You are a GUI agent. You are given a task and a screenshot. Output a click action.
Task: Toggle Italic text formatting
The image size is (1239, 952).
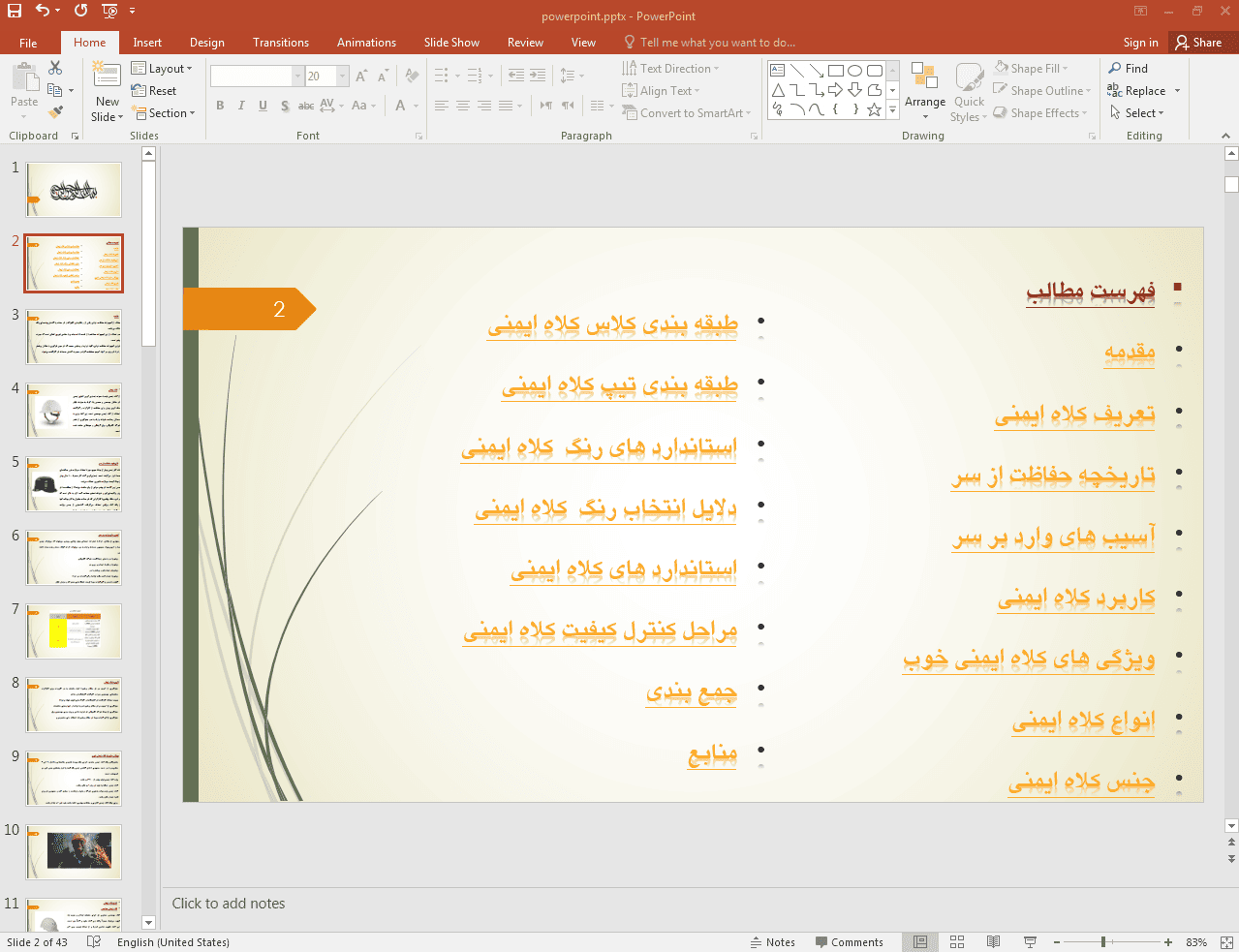pos(241,106)
